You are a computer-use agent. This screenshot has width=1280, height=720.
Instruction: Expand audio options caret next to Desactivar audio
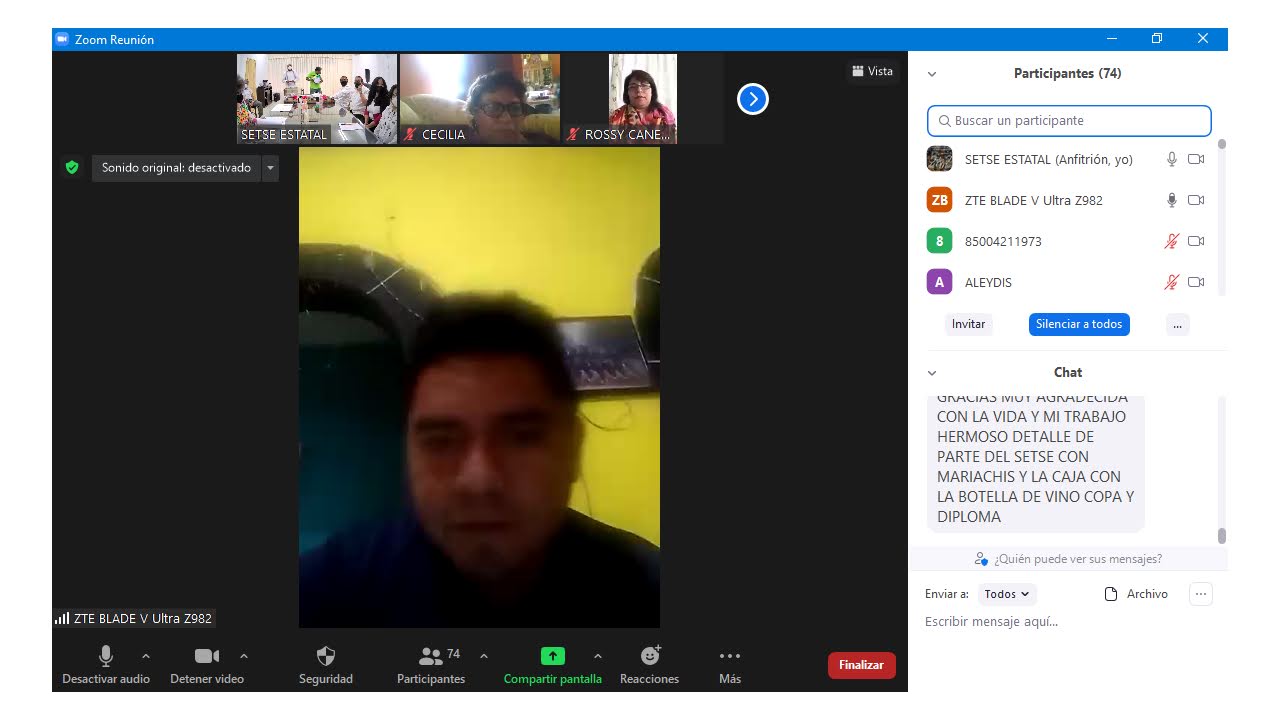point(146,656)
